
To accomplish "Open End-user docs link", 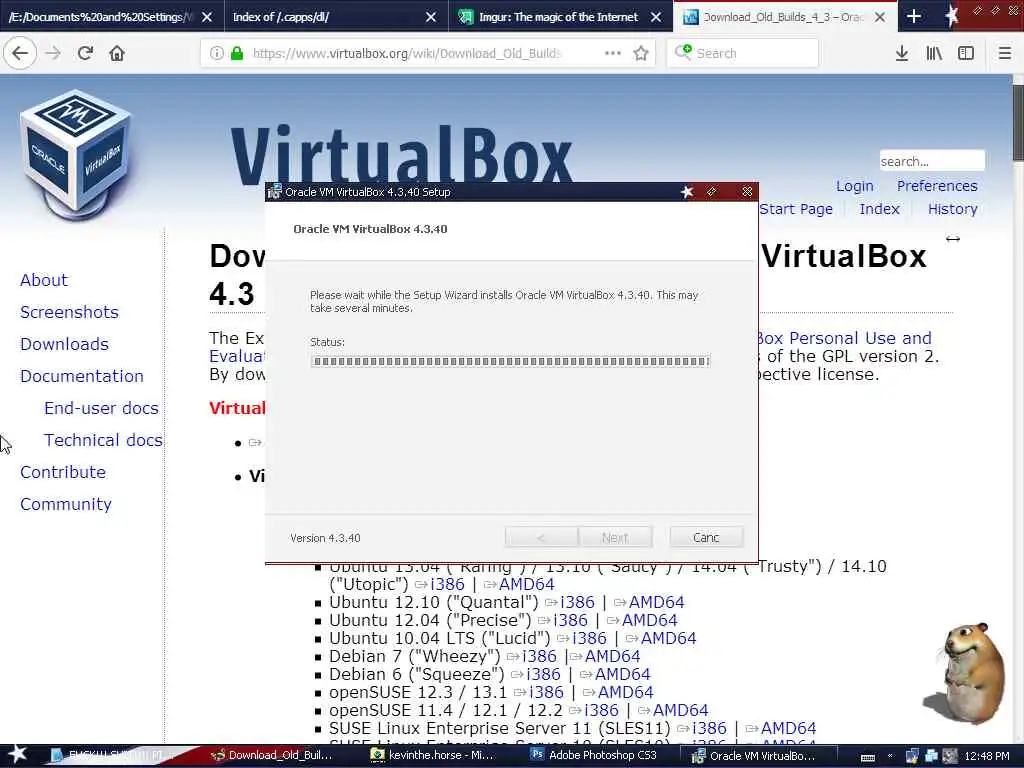I will click(101, 408).
